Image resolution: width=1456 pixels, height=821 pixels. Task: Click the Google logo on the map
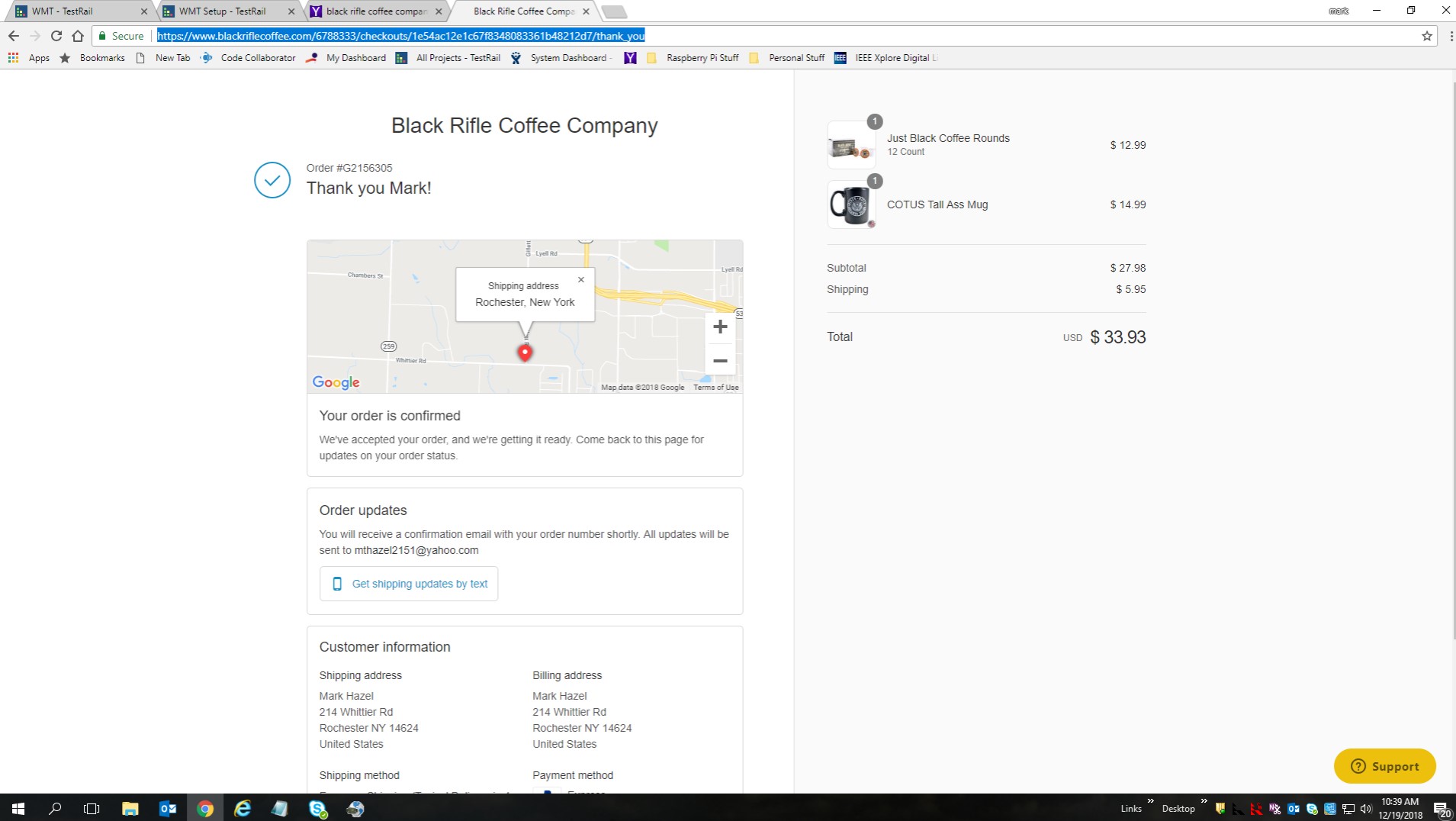[336, 382]
